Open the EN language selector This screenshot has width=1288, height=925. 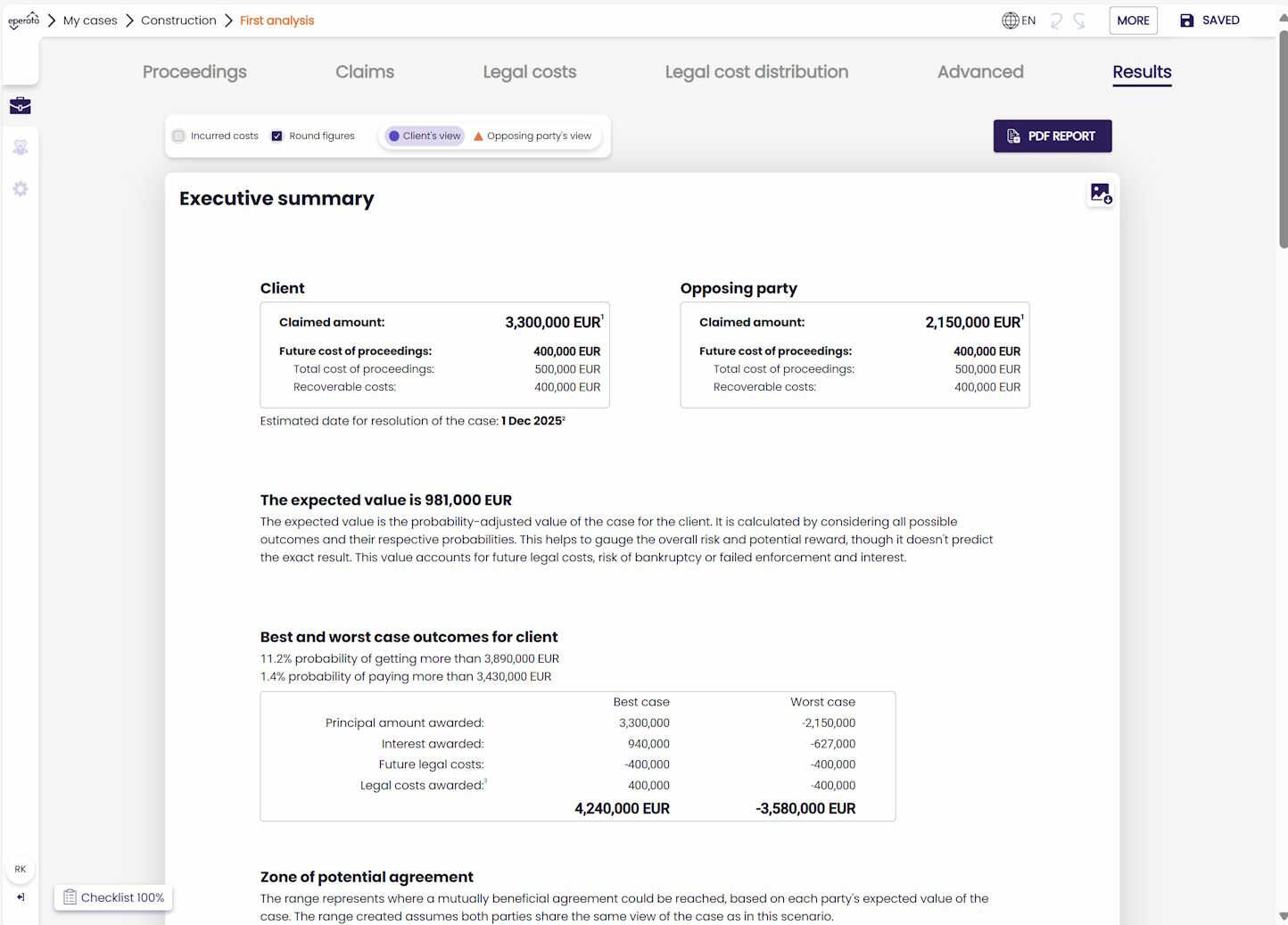[1019, 21]
